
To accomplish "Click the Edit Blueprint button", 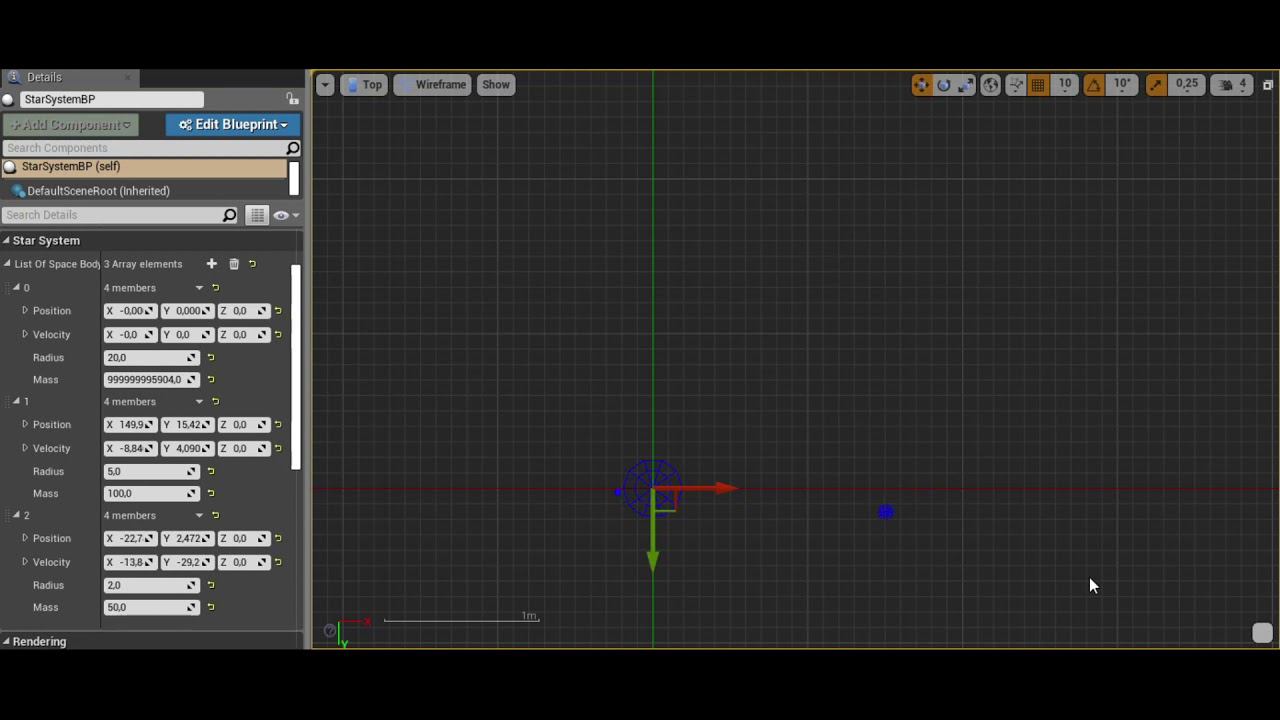I will click(x=233, y=125).
